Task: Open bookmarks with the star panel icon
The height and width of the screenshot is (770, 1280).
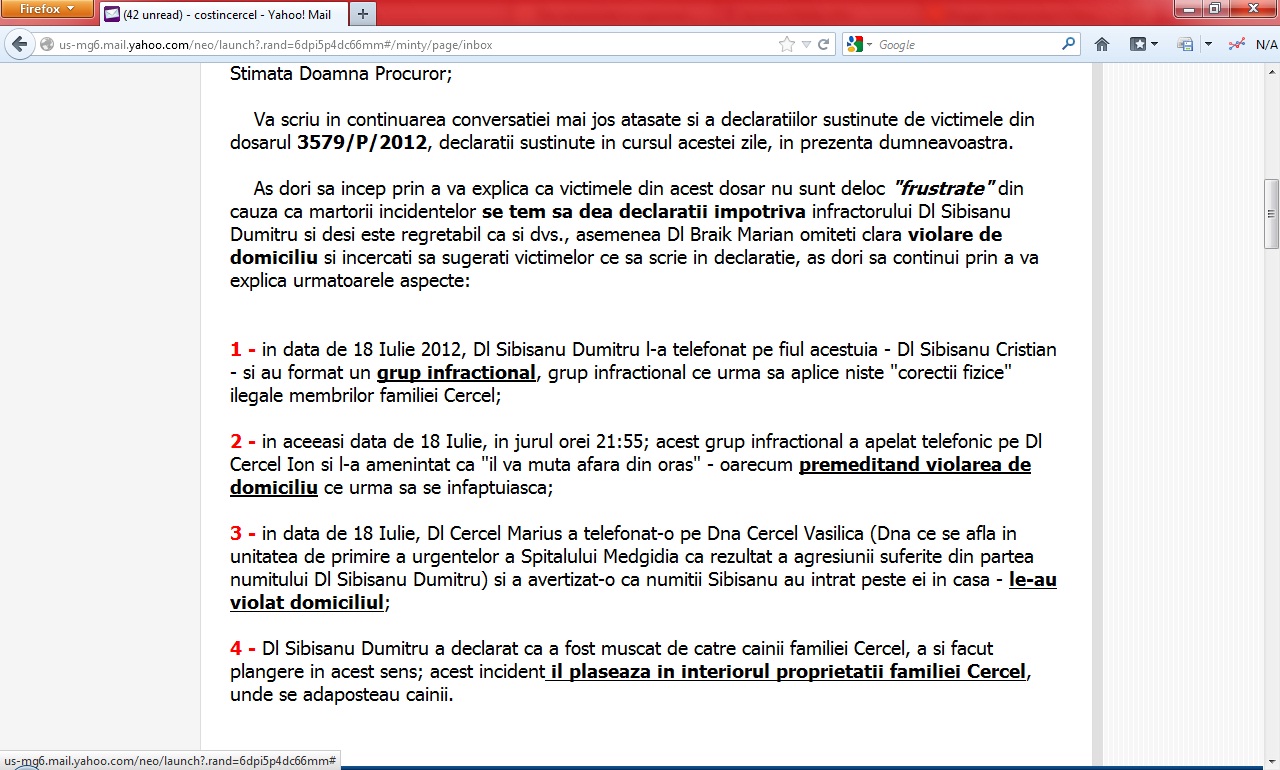Action: [x=1138, y=44]
